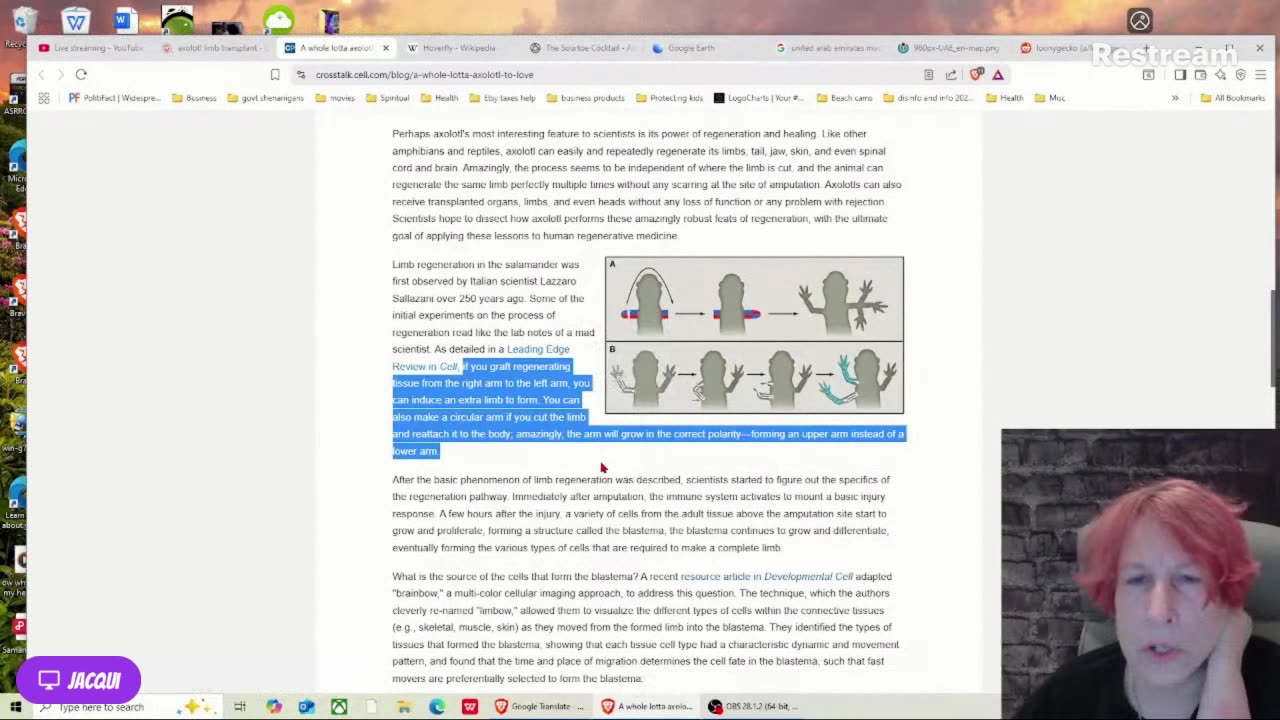Open the business products bookmarks folder

point(585,98)
